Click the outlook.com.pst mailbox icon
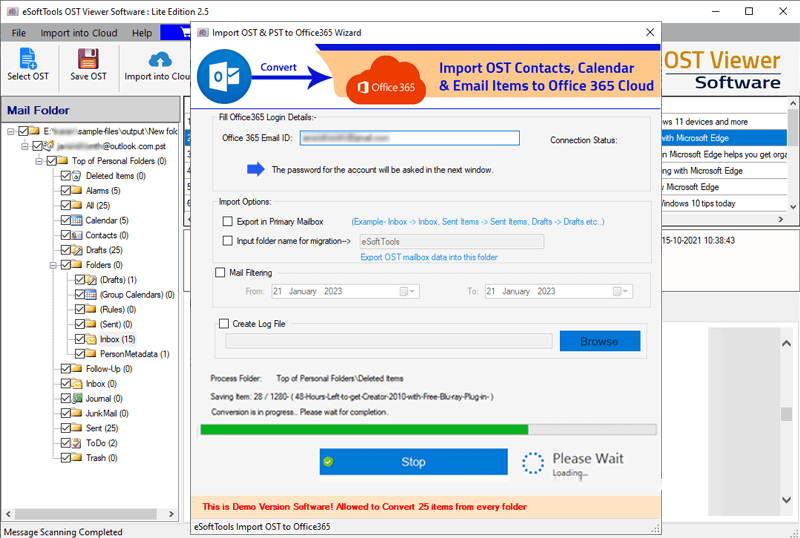The height and width of the screenshot is (538, 800). click(48, 146)
